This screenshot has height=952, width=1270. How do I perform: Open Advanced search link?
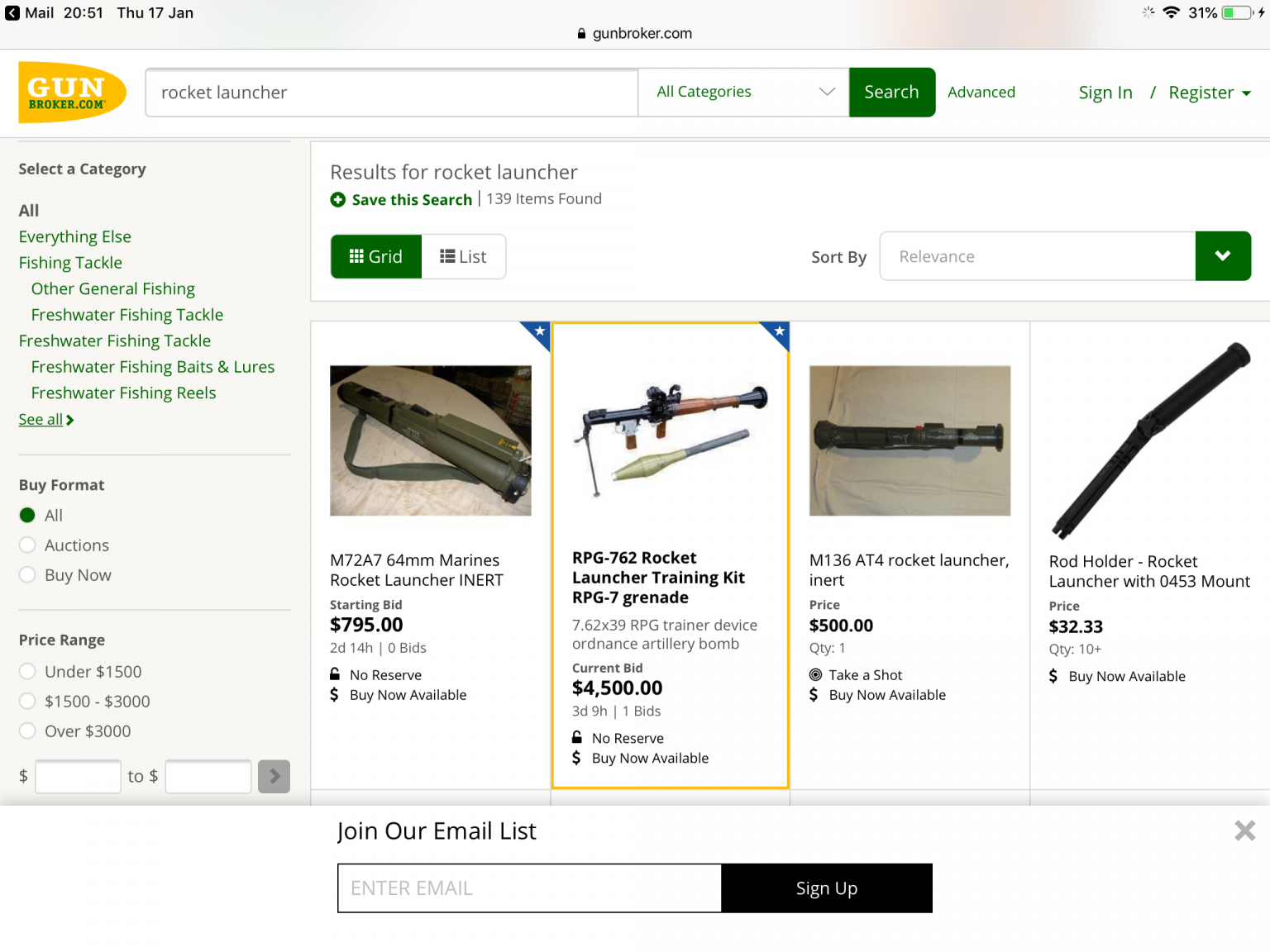981,92
